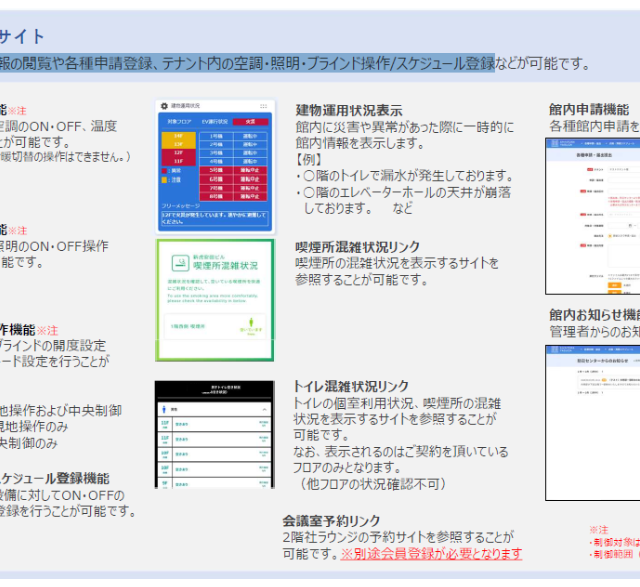This screenshot has height=587, width=640.
Task: Open the toilet congestion status screenshot
Action: (214, 434)
